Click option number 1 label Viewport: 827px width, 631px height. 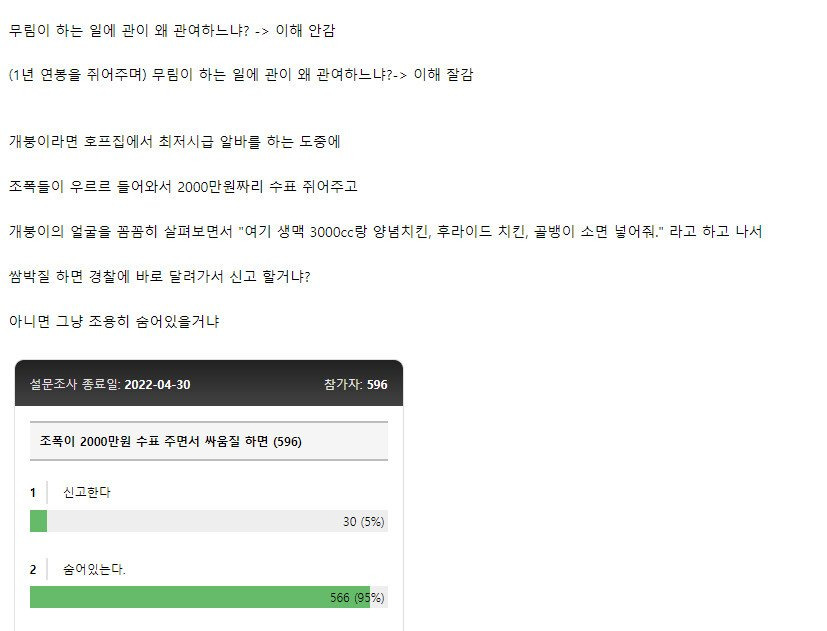pyautogui.click(x=33, y=493)
